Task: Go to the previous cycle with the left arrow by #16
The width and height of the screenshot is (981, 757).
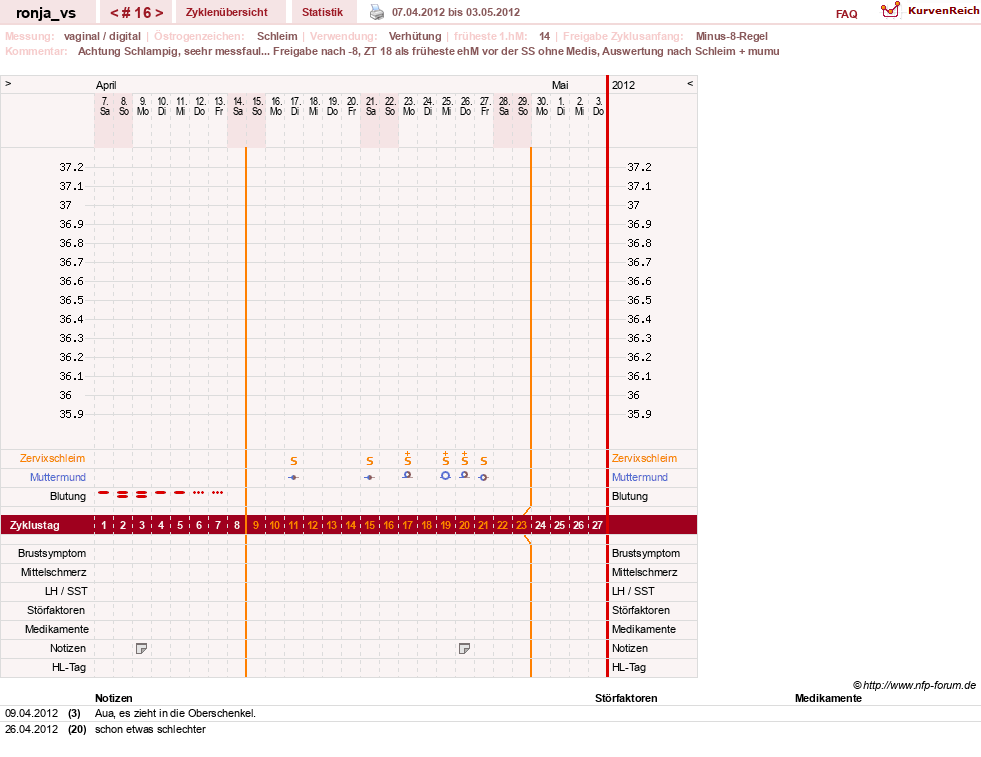Action: pyautogui.click(x=114, y=13)
